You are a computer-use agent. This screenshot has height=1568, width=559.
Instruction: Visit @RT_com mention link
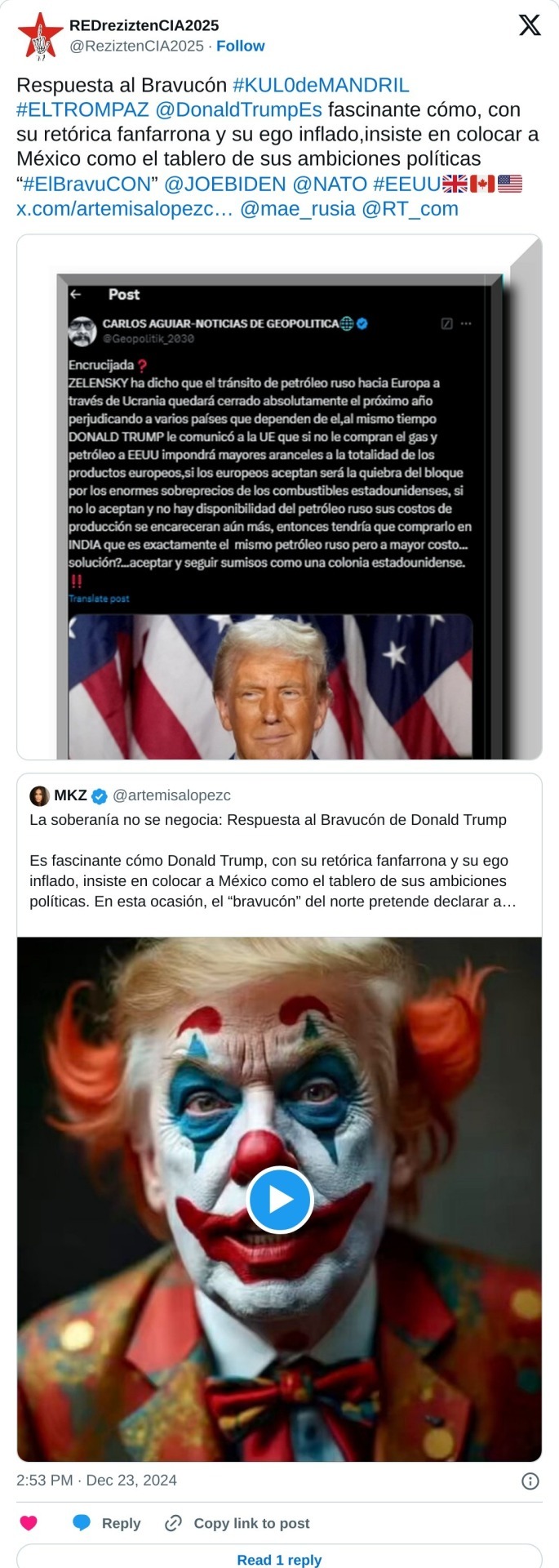tap(410, 208)
